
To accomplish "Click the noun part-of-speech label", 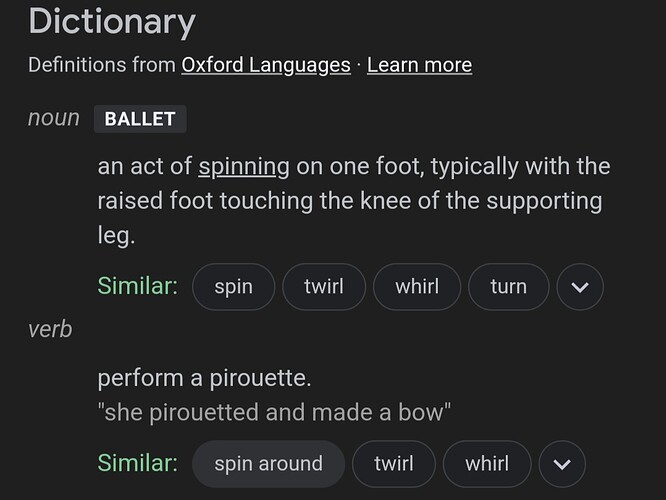I will point(54,118).
